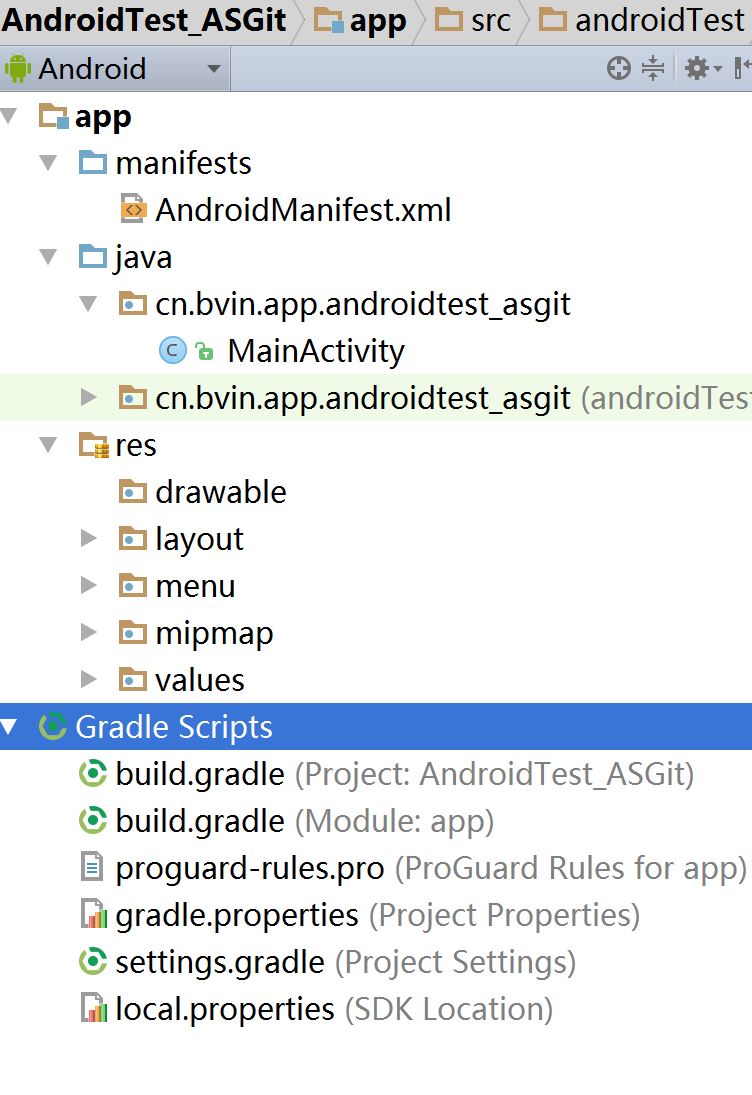Click the local.properties file icon
Viewport: 752px width, 1095px height.
pos(92,1009)
